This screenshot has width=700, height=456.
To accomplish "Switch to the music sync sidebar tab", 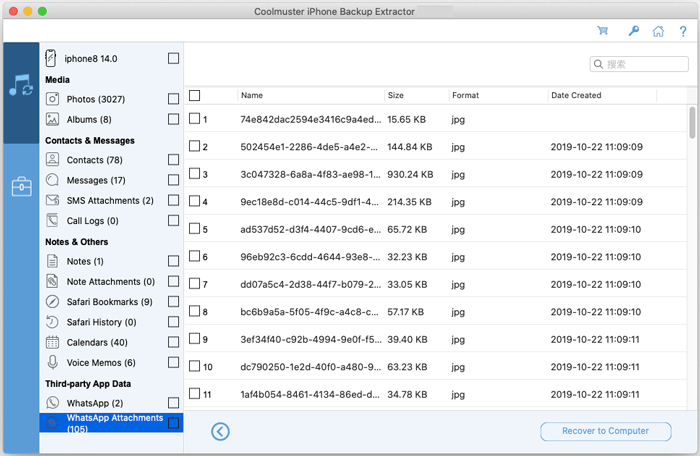I will 21,85.
